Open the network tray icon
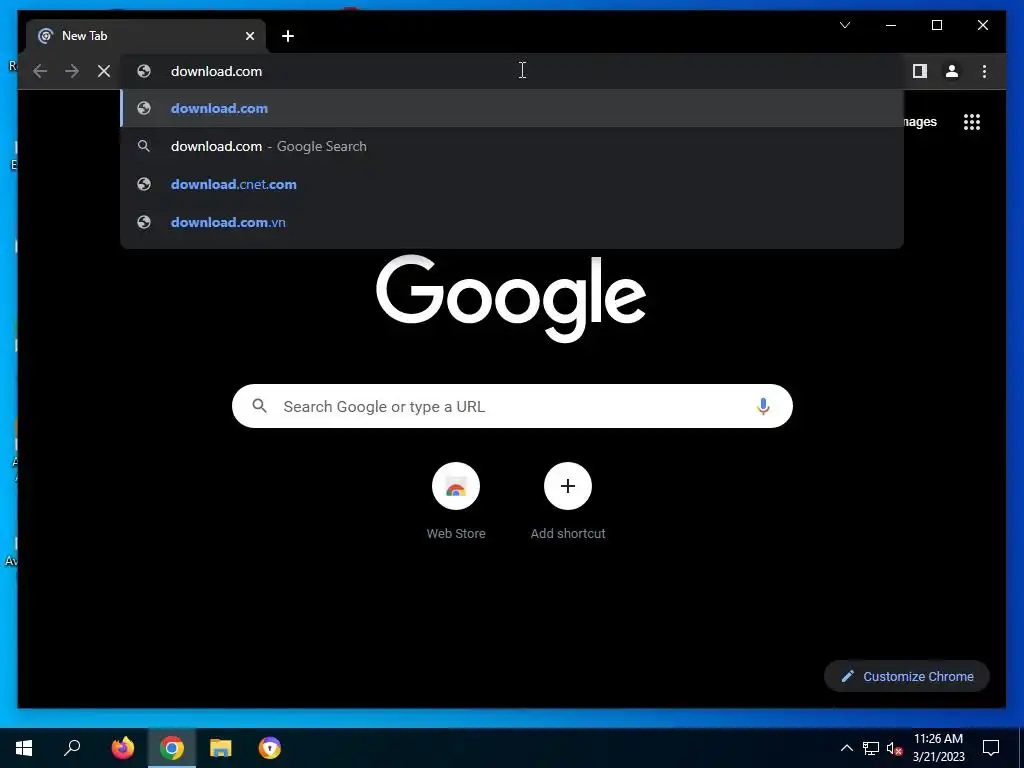The image size is (1024, 768). click(871, 748)
